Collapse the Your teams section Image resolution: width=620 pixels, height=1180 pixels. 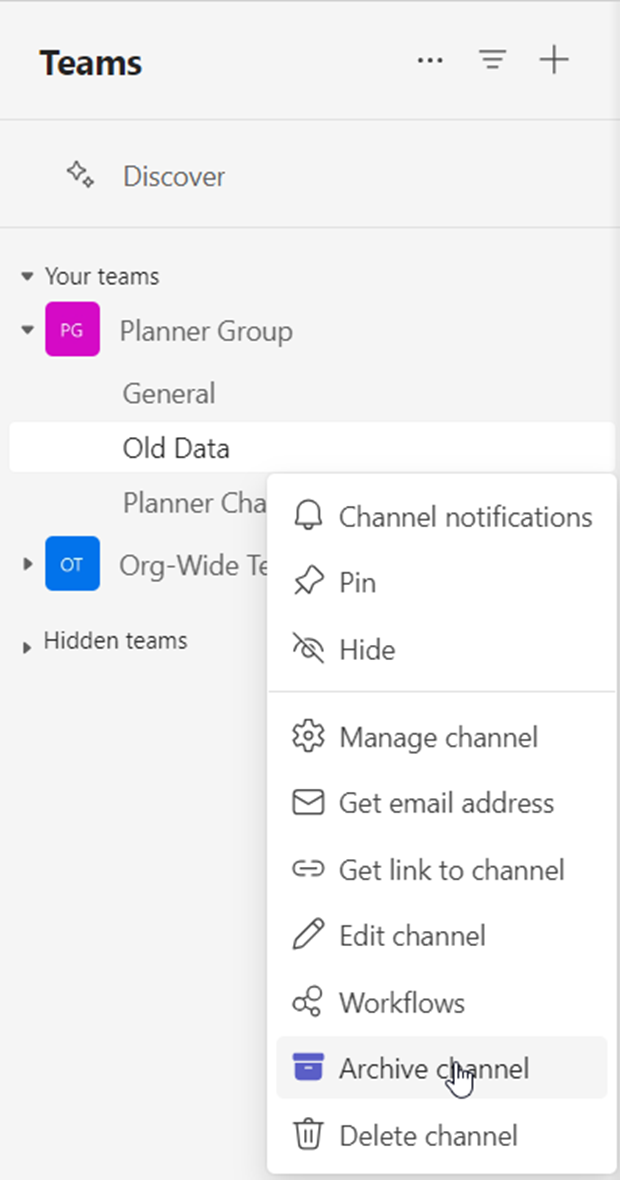coord(26,276)
